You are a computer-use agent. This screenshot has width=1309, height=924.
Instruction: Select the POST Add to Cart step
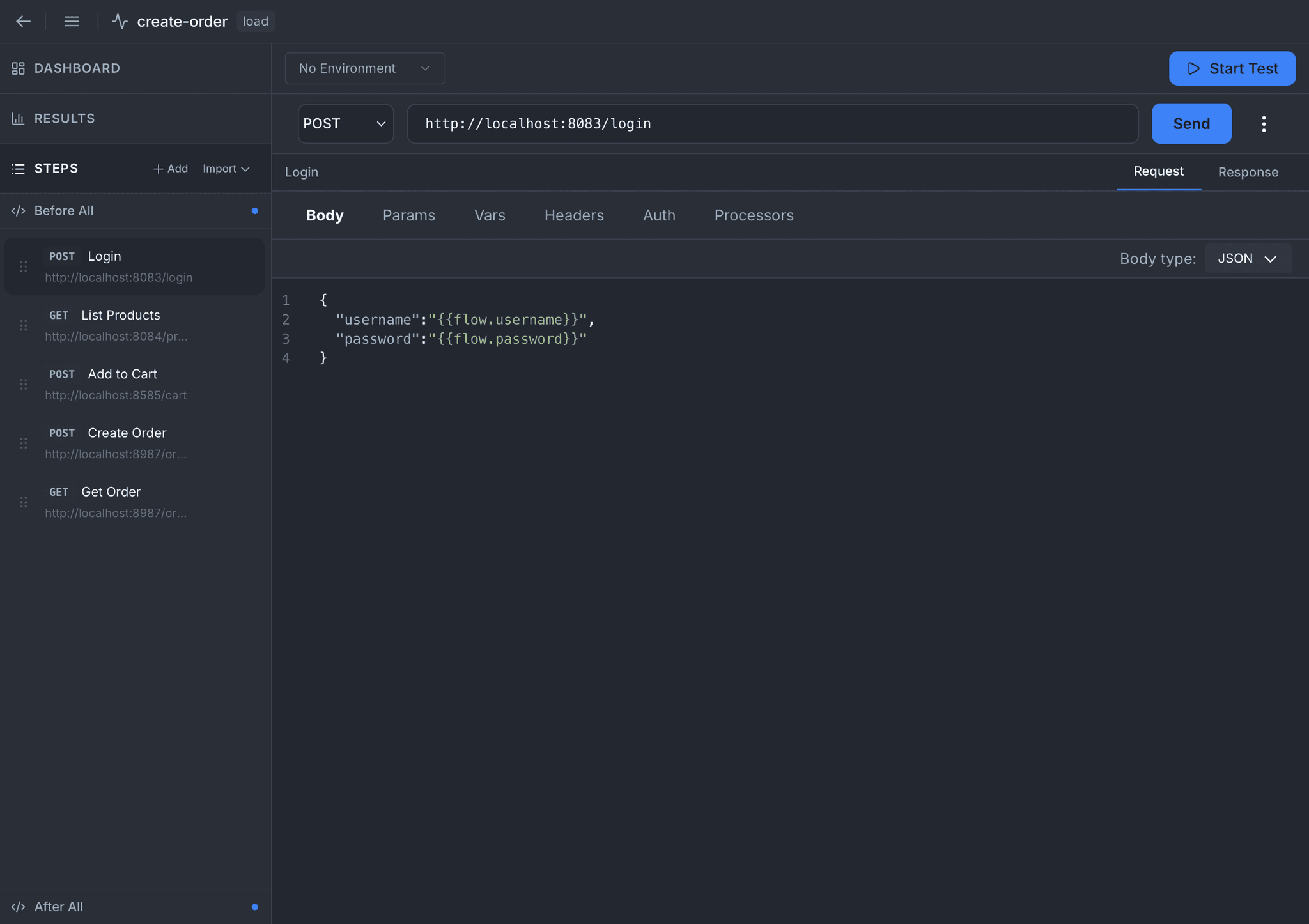tap(134, 384)
